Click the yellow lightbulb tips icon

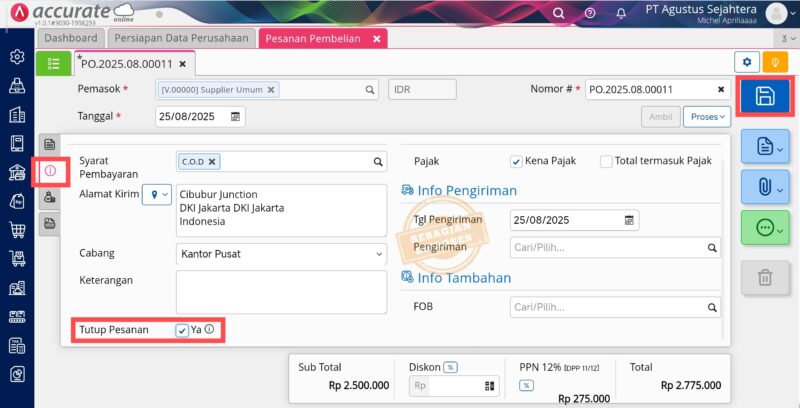[x=774, y=62]
